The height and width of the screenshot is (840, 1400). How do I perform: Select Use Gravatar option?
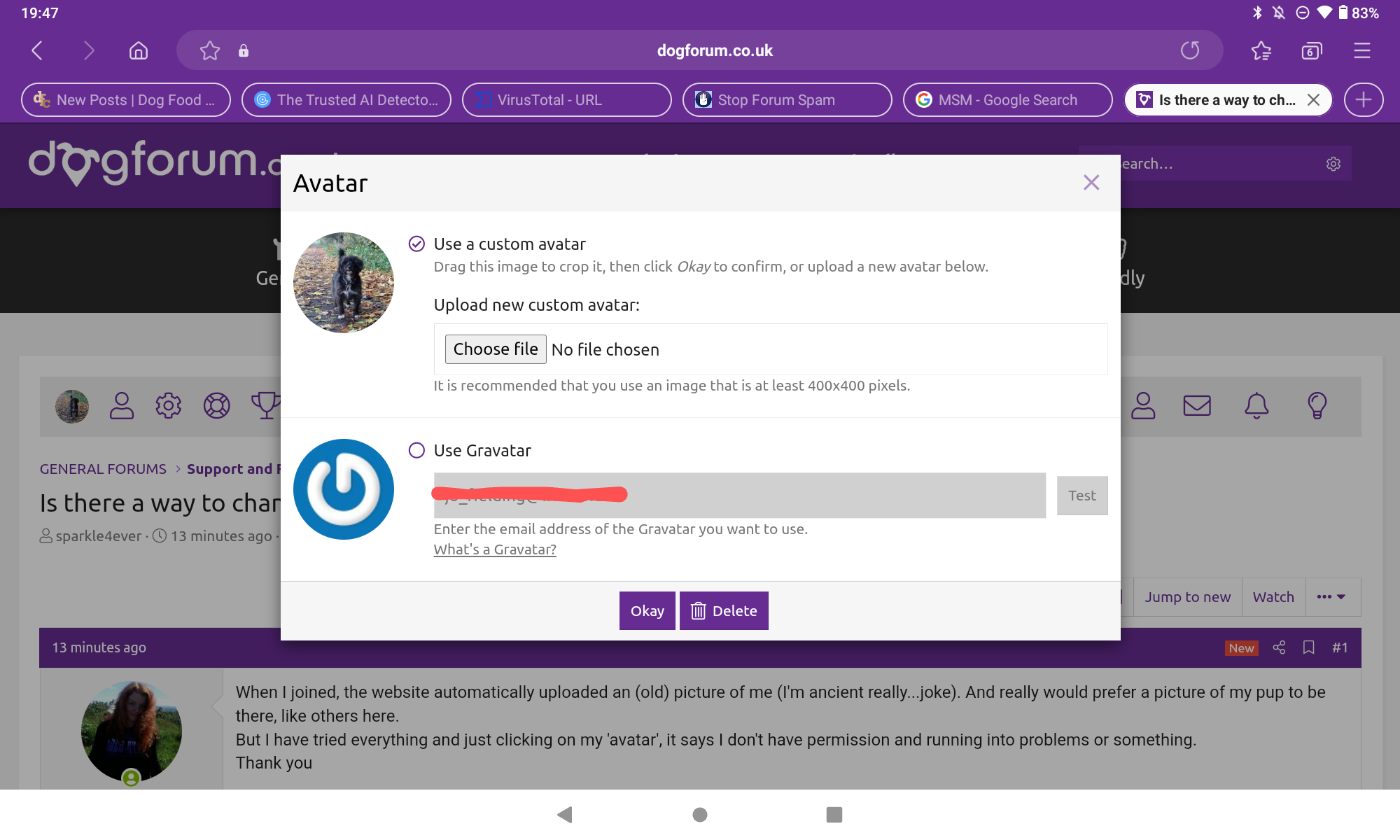(416, 450)
